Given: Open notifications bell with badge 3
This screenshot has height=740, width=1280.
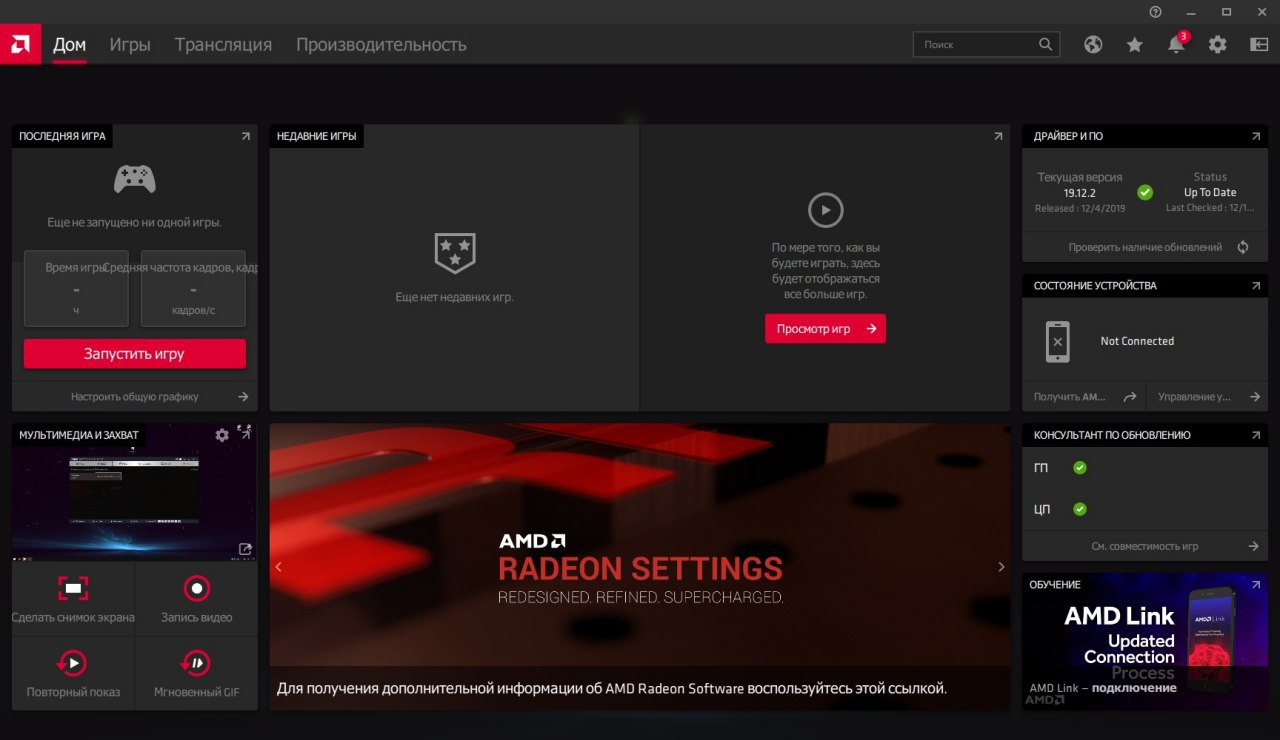Looking at the screenshot, I should (1177, 43).
